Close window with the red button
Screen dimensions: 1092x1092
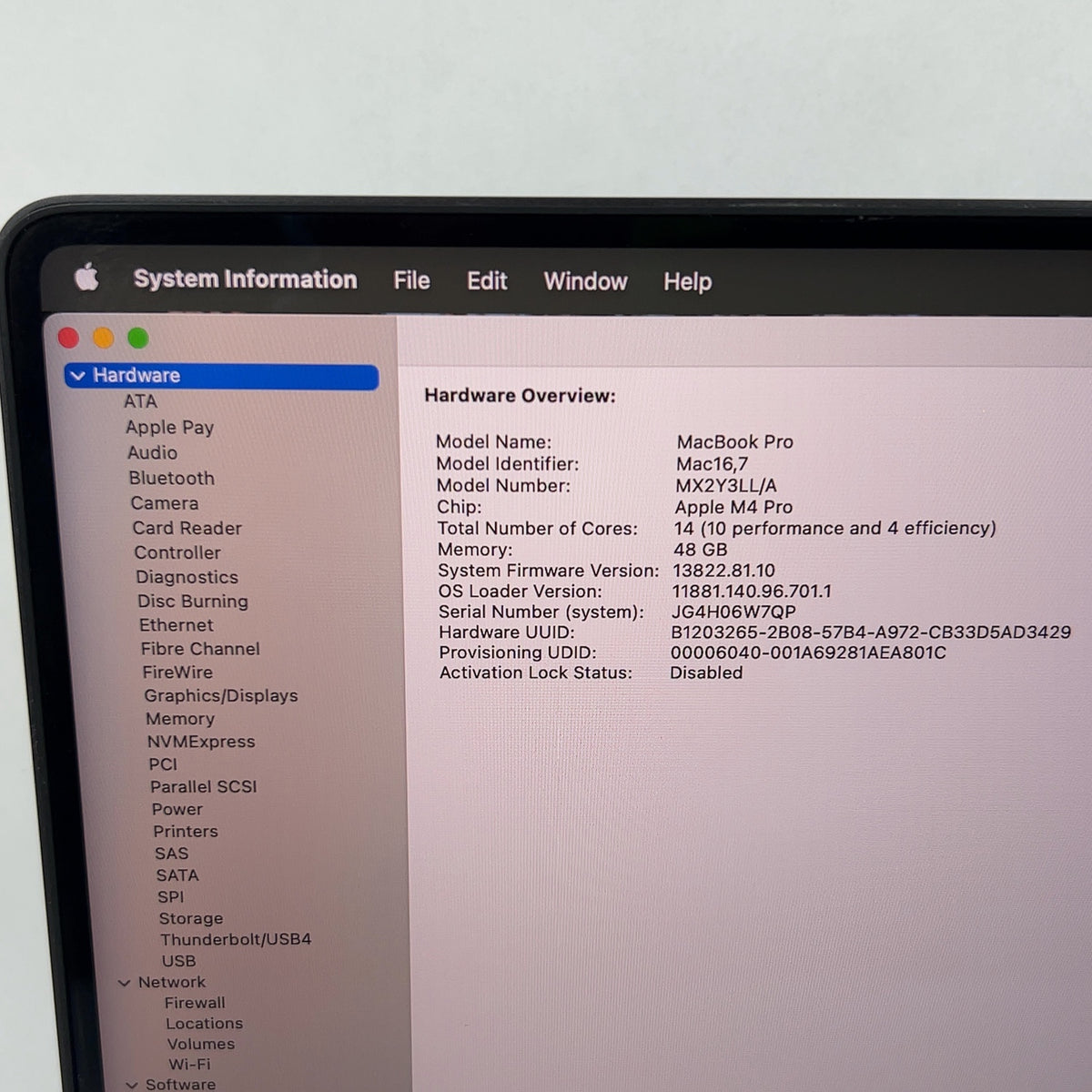pyautogui.click(x=68, y=339)
